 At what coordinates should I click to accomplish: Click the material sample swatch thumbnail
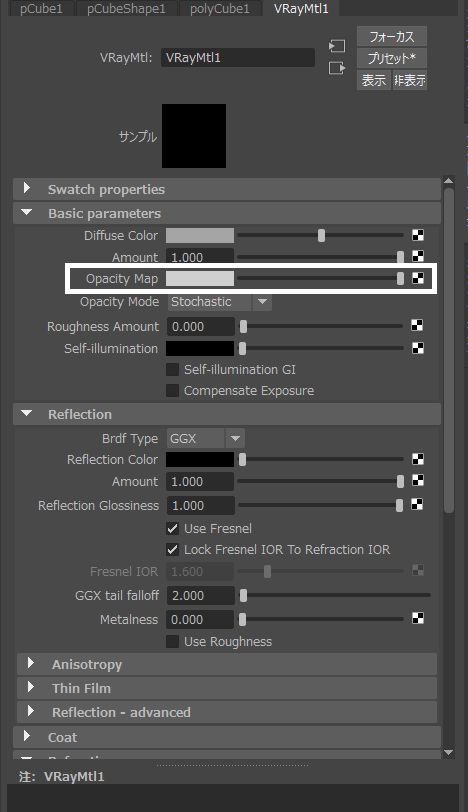tap(194, 136)
